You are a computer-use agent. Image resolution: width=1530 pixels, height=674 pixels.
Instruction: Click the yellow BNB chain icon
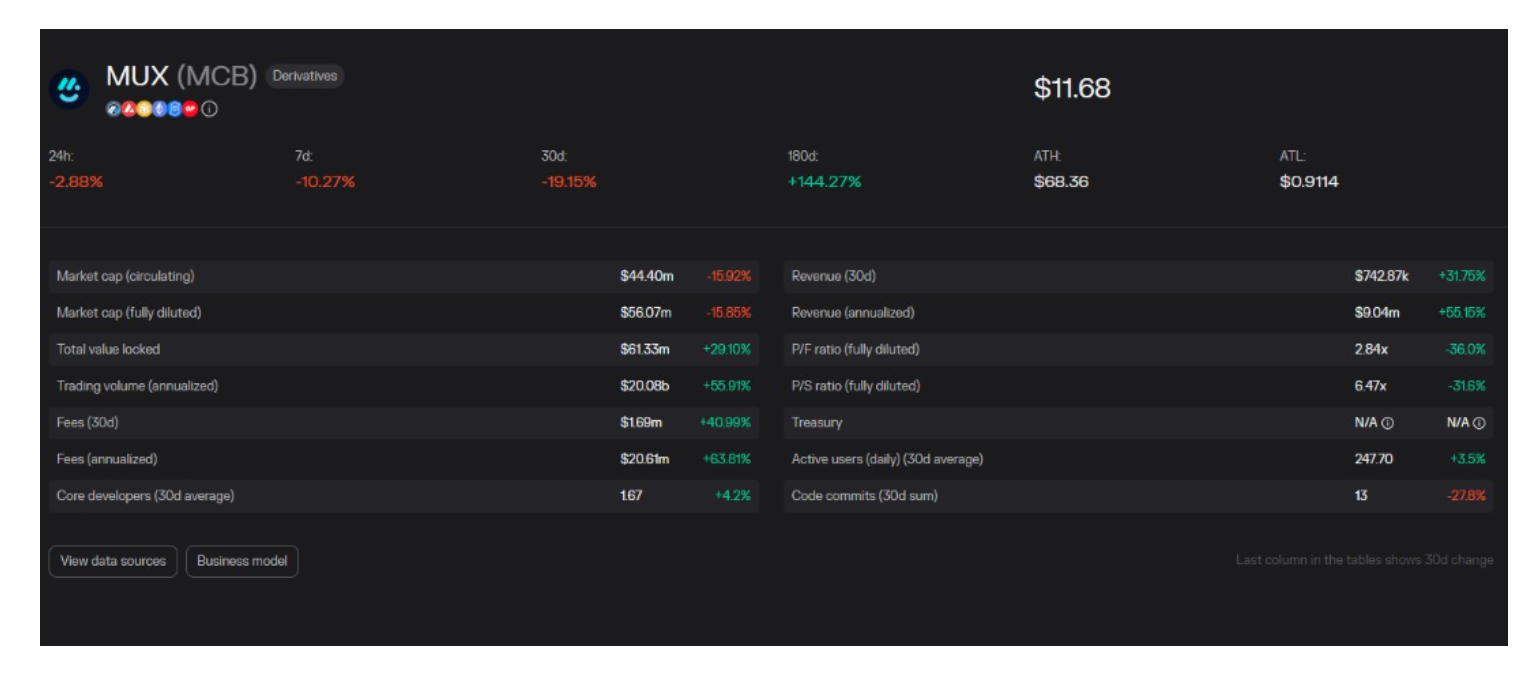(144, 109)
